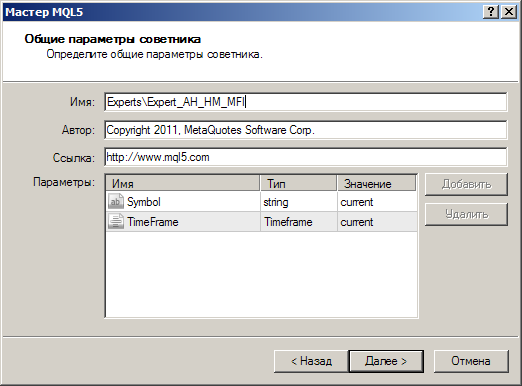Select the Symbol parameter row
522x386 pixels.
(261, 202)
